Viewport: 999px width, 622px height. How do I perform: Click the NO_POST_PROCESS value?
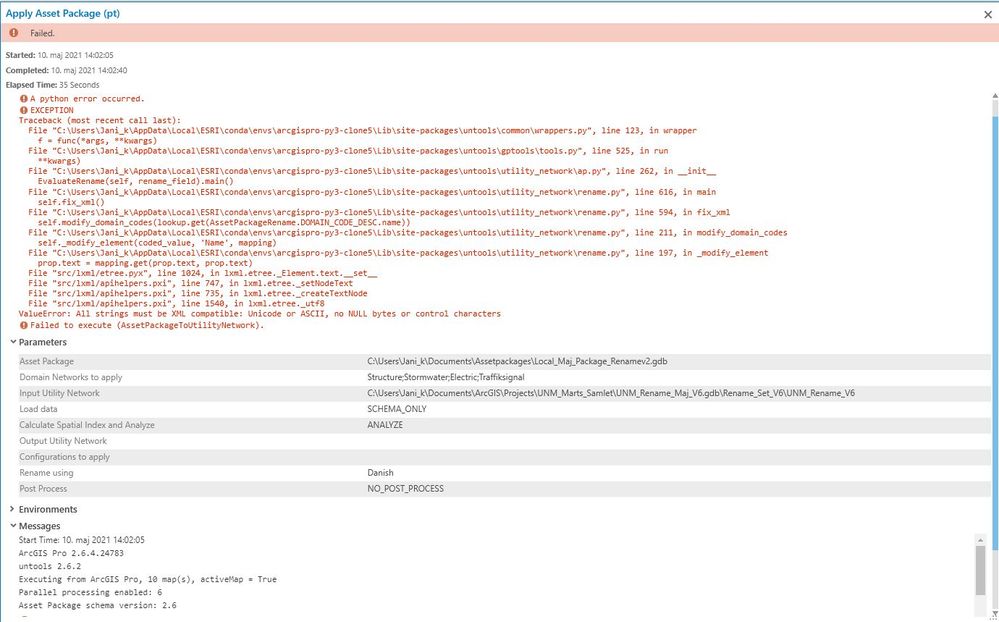tap(405, 489)
